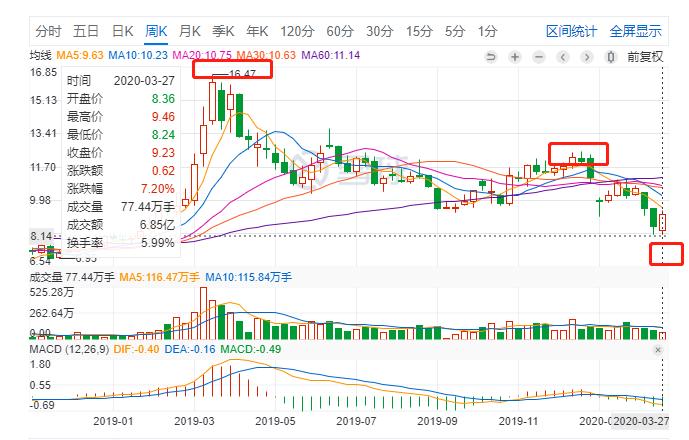689x440 pixels.
Task: Open the 前复权 adjustment dropdown
Action: click(x=645, y=57)
